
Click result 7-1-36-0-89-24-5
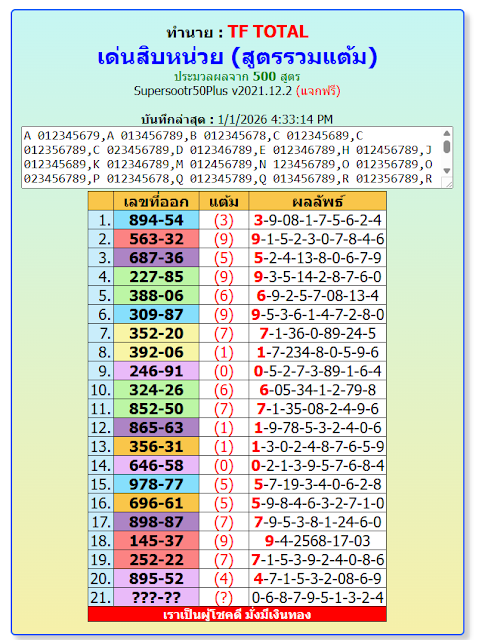tap(318, 333)
